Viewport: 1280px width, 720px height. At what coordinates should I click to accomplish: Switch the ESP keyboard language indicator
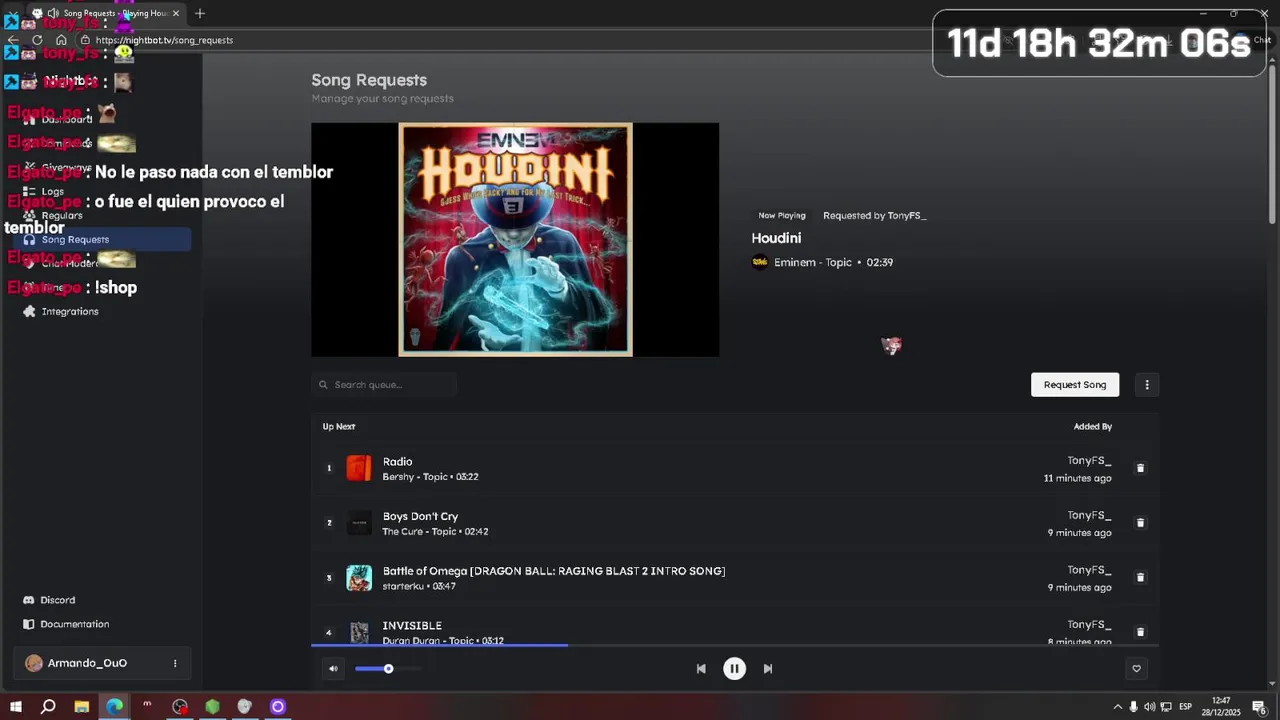(x=1185, y=707)
